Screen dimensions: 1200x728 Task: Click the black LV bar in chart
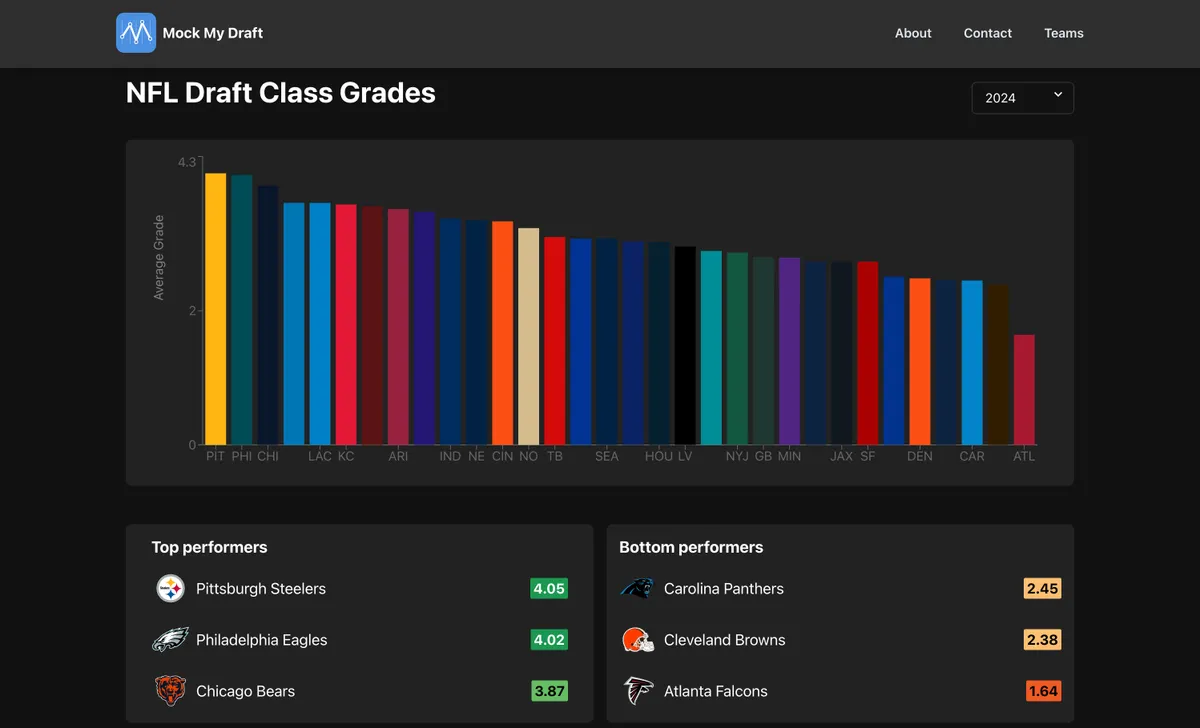685,345
